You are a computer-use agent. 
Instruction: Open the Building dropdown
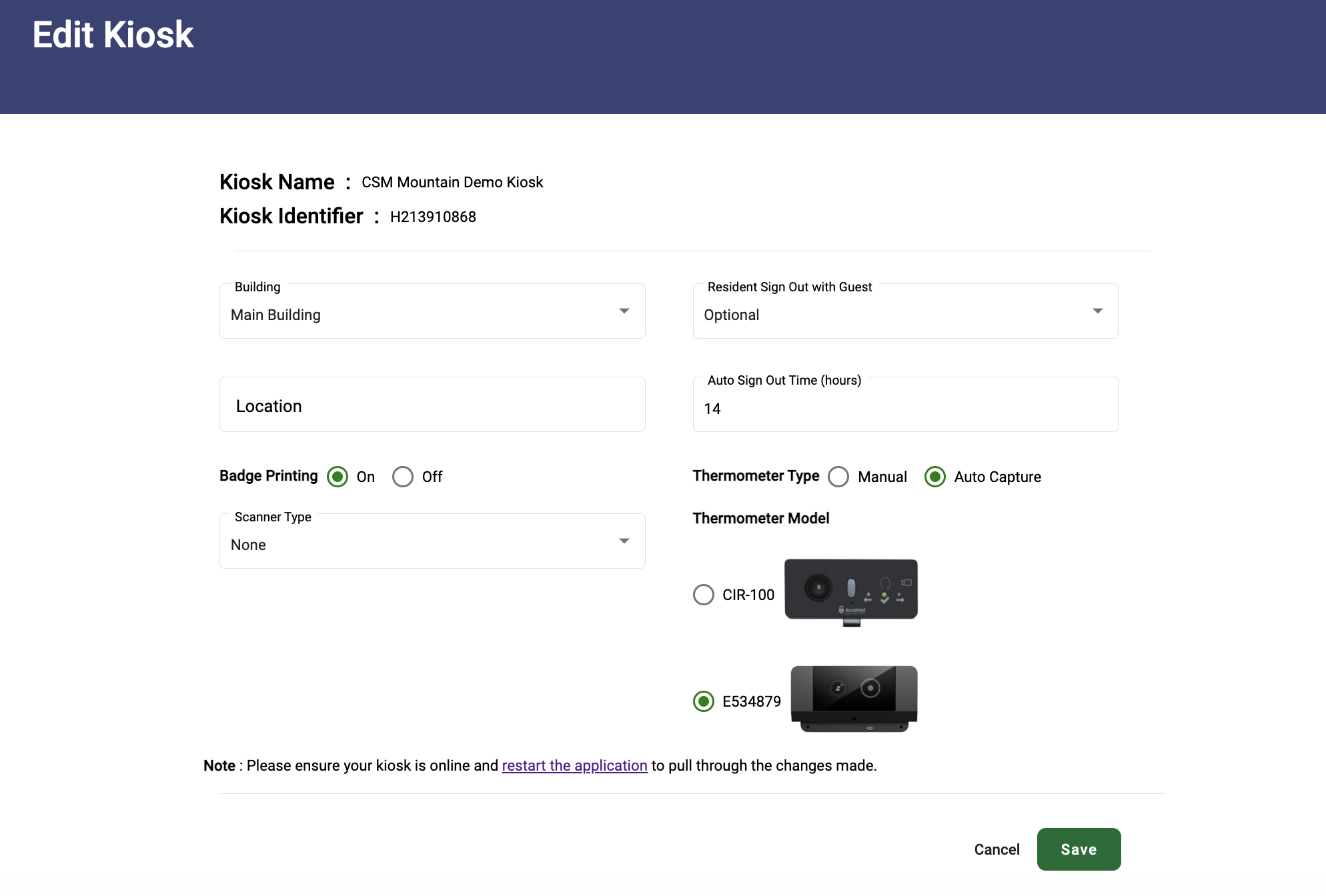[432, 311]
